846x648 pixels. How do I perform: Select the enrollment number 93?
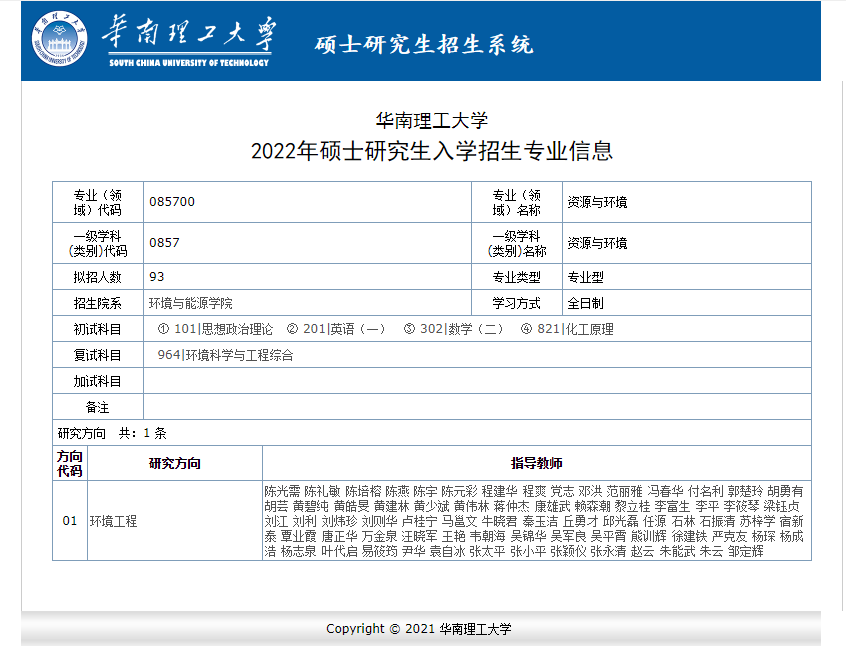click(156, 277)
